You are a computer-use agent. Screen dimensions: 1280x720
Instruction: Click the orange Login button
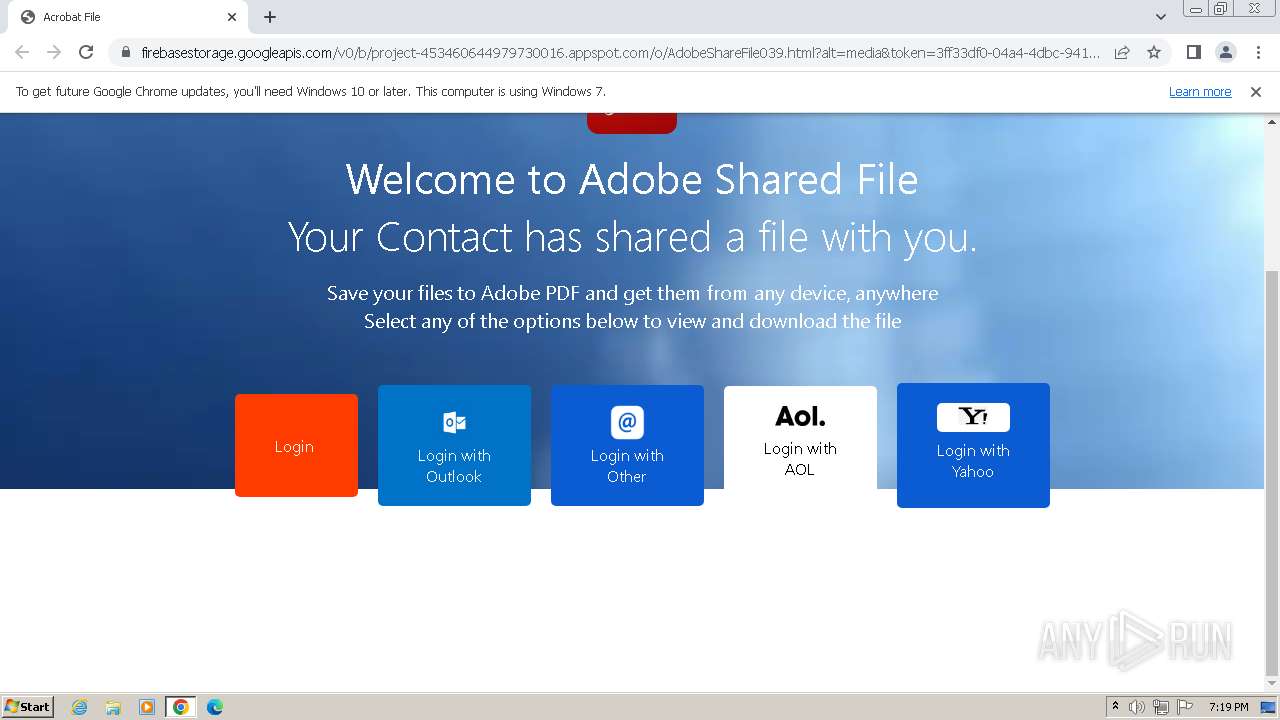[296, 445]
